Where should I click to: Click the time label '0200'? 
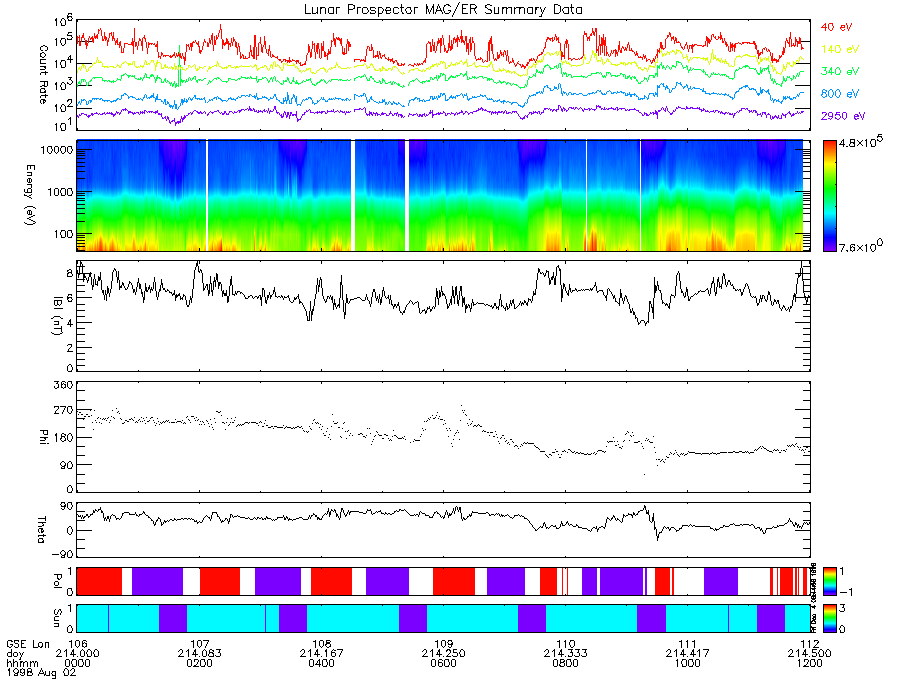pyautogui.click(x=200, y=663)
